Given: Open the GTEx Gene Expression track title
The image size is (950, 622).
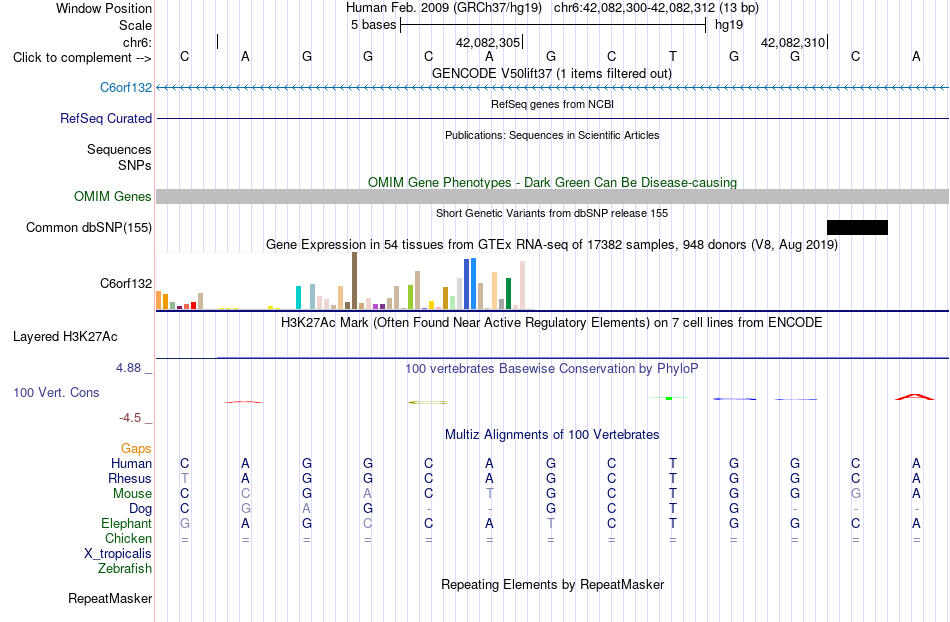Looking at the screenshot, I should (x=552, y=245).
